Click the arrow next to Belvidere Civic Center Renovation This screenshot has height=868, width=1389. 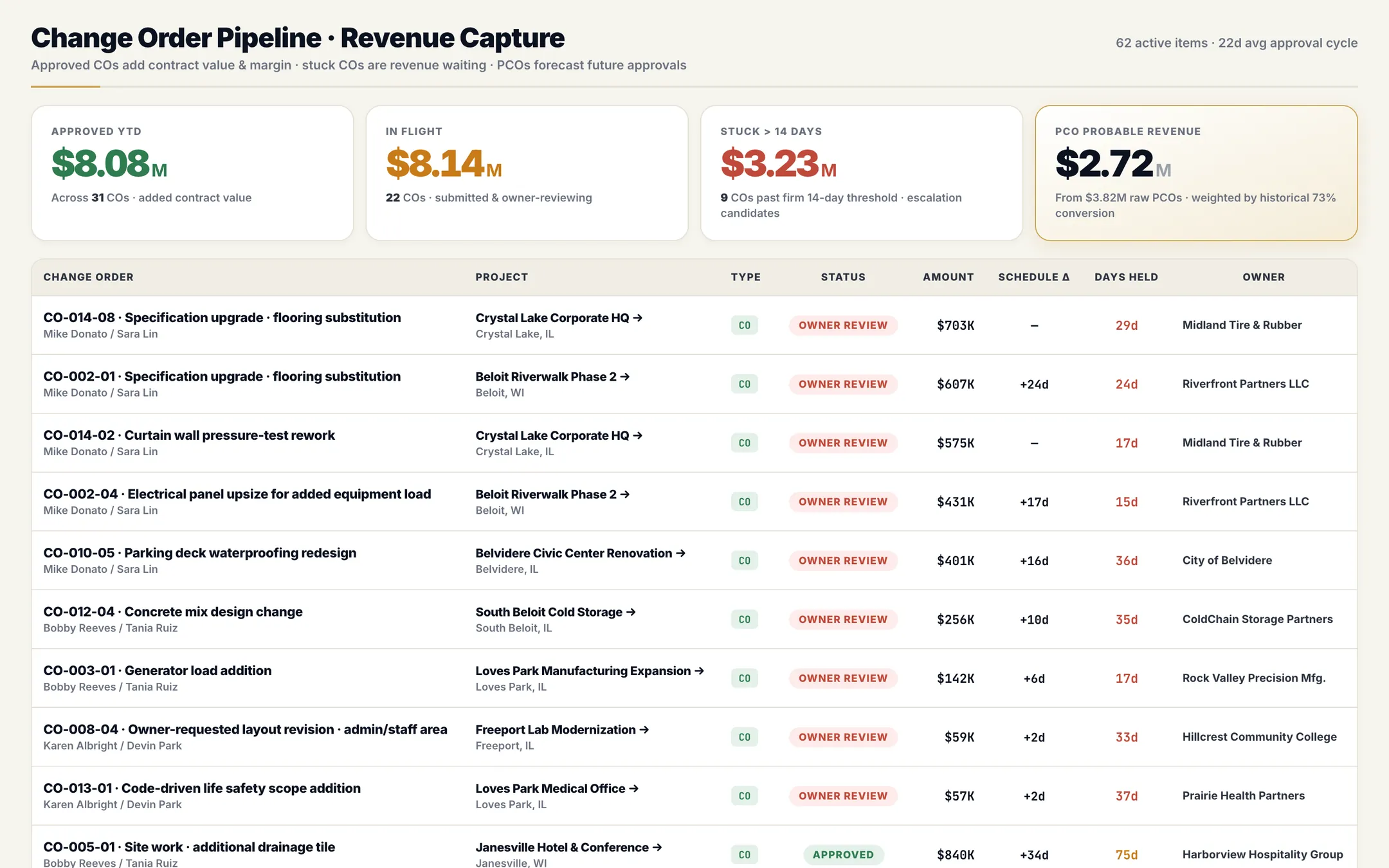(681, 553)
